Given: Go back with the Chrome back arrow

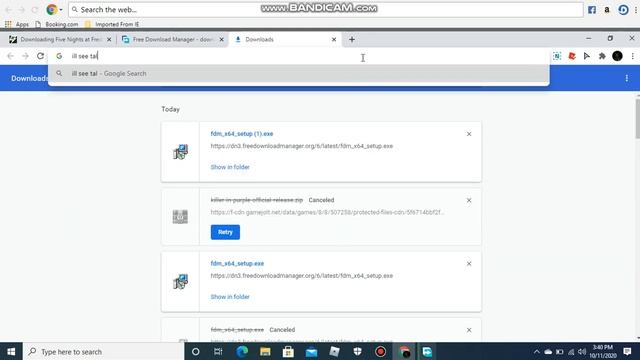Looking at the screenshot, I should click(x=11, y=56).
